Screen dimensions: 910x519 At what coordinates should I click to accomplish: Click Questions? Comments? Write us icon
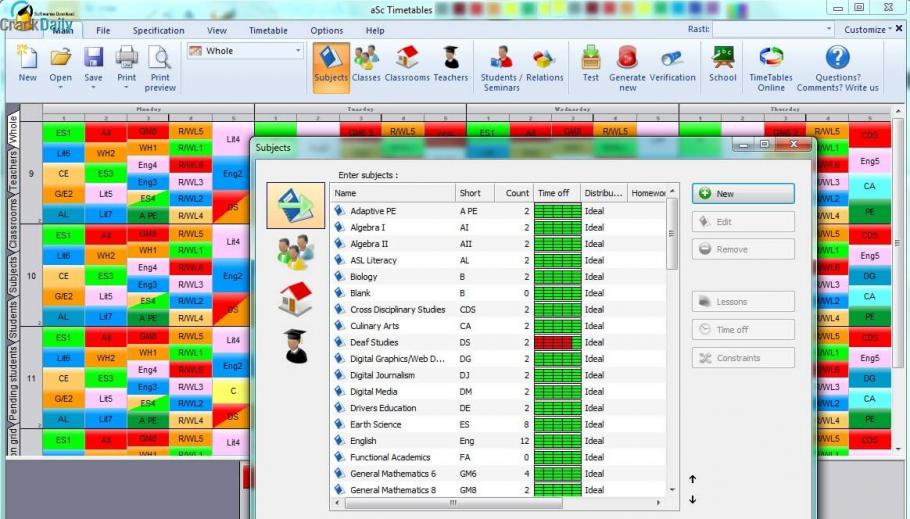point(837,69)
